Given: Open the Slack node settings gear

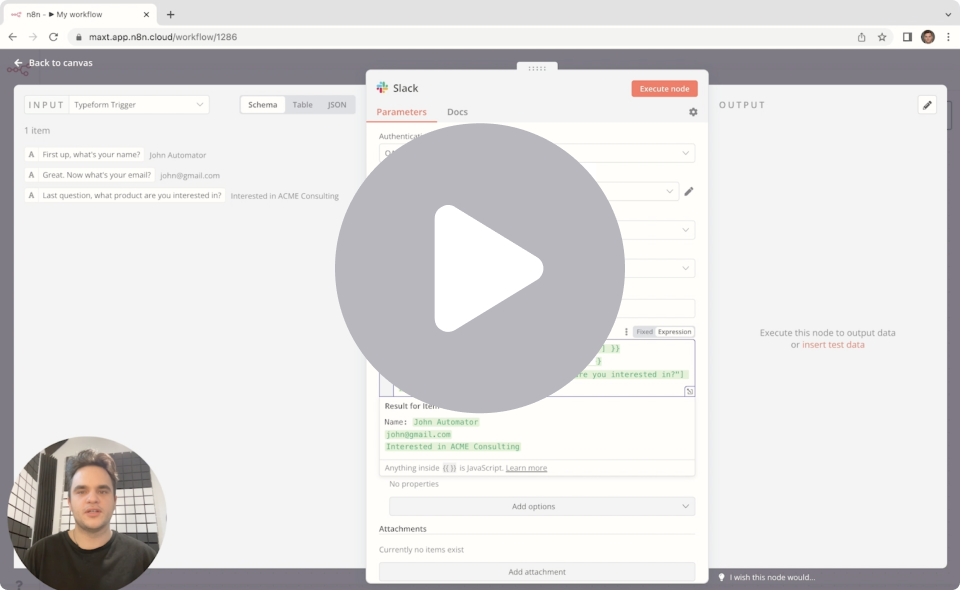Looking at the screenshot, I should pyautogui.click(x=693, y=112).
